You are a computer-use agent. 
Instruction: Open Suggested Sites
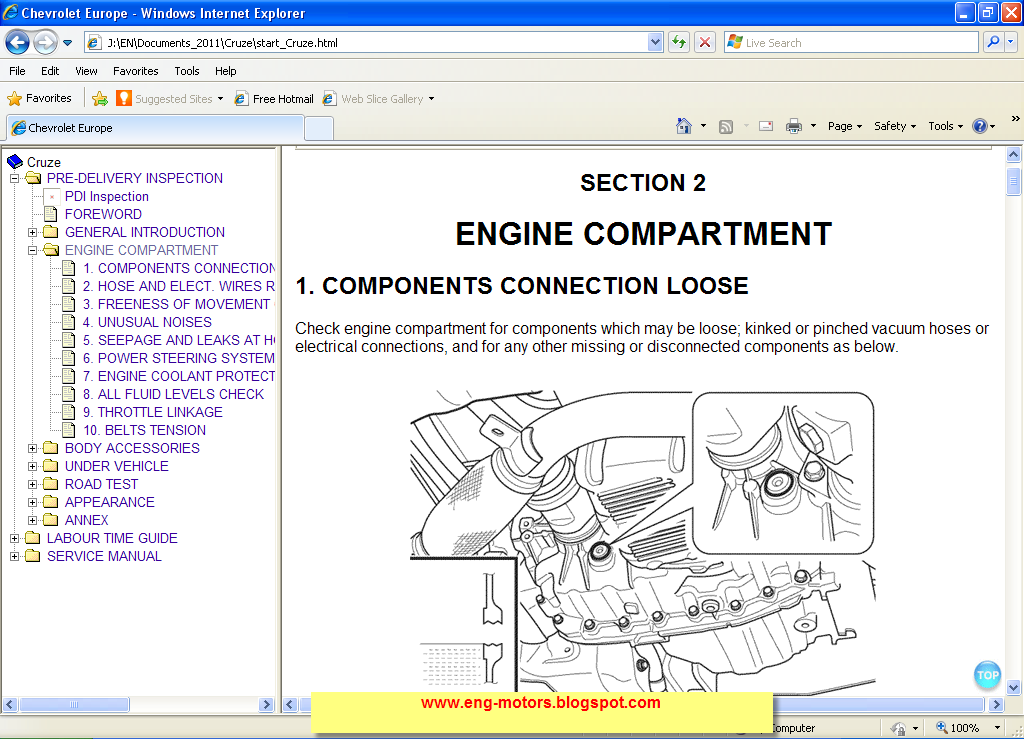pyautogui.click(x=170, y=99)
